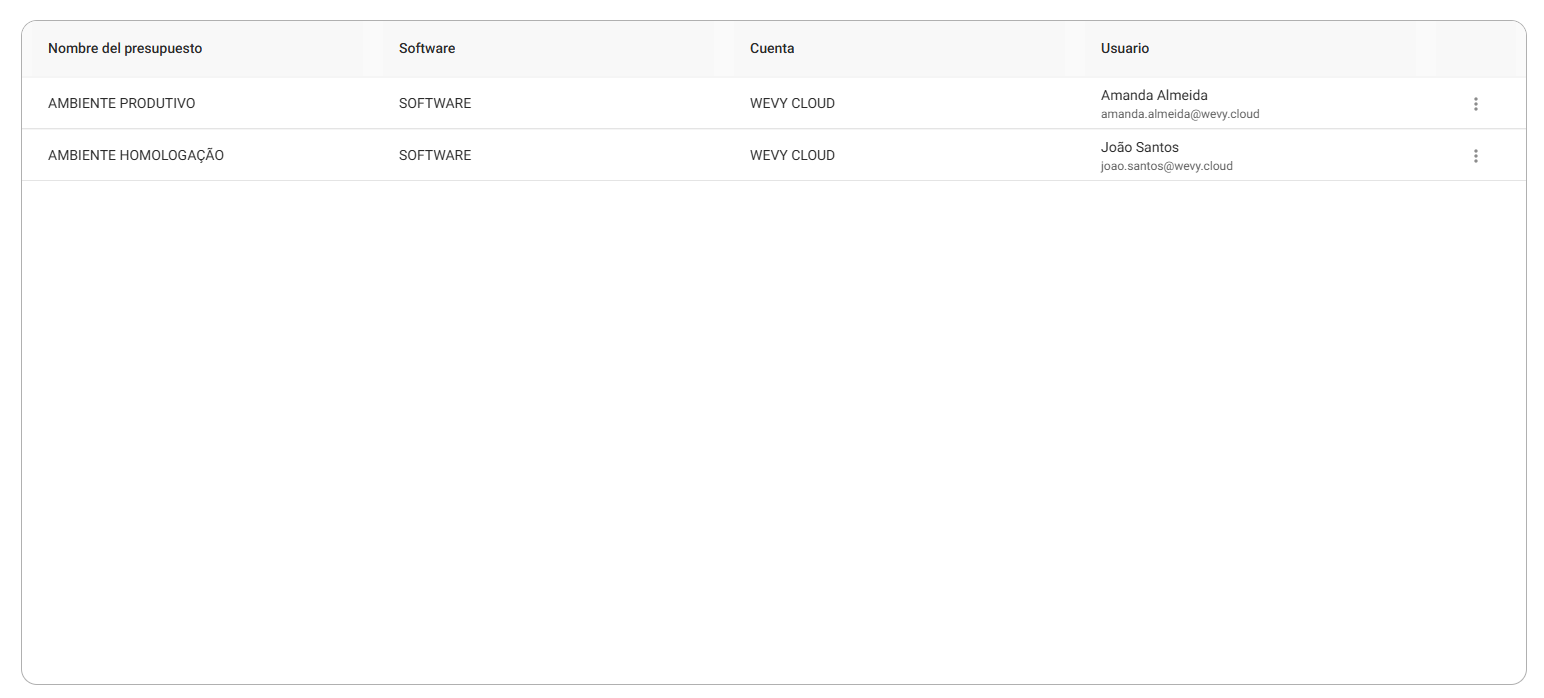Click user name Amanda Almeida
The width and height of the screenshot is (1544, 698).
1154,95
